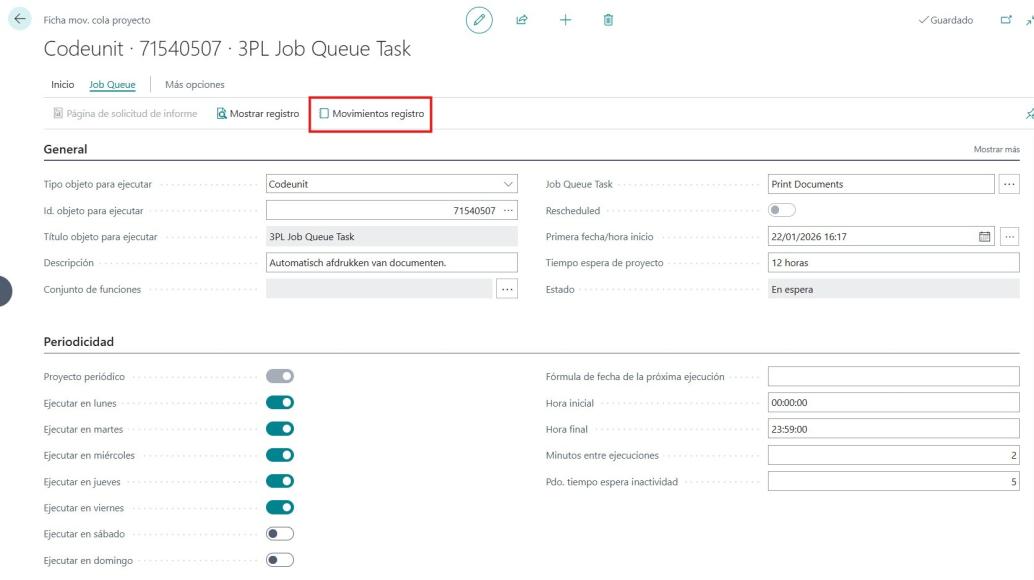This screenshot has width=1034, height=580.
Task: Click Mostrar más link in General
Action: click(x=996, y=149)
